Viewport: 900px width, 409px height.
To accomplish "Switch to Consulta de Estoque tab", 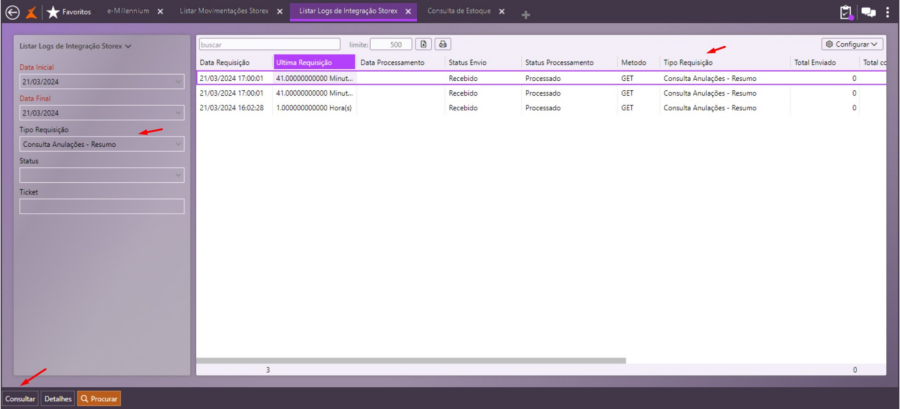I will click(x=459, y=11).
